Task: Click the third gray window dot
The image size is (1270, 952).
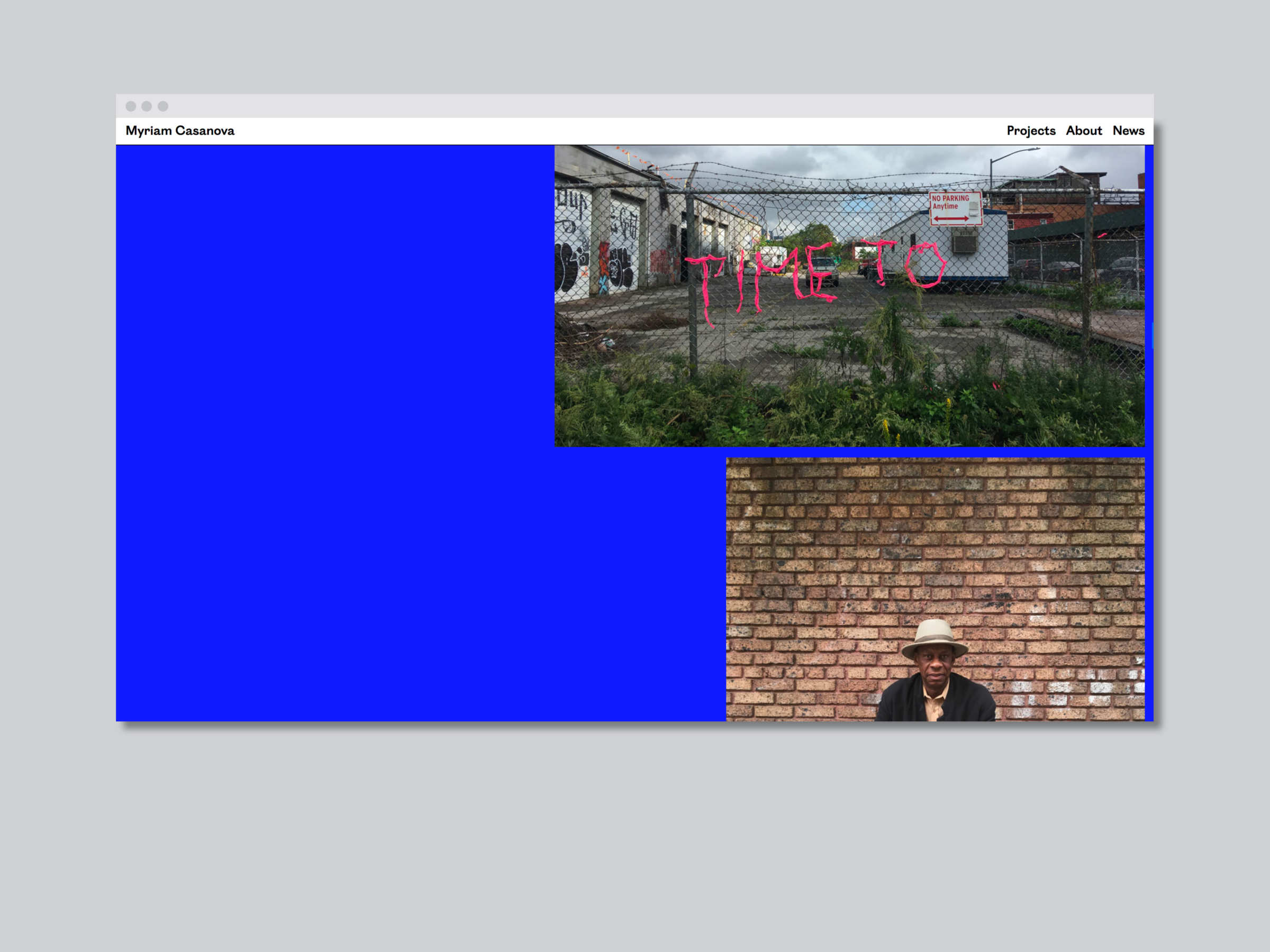Action: click(163, 106)
